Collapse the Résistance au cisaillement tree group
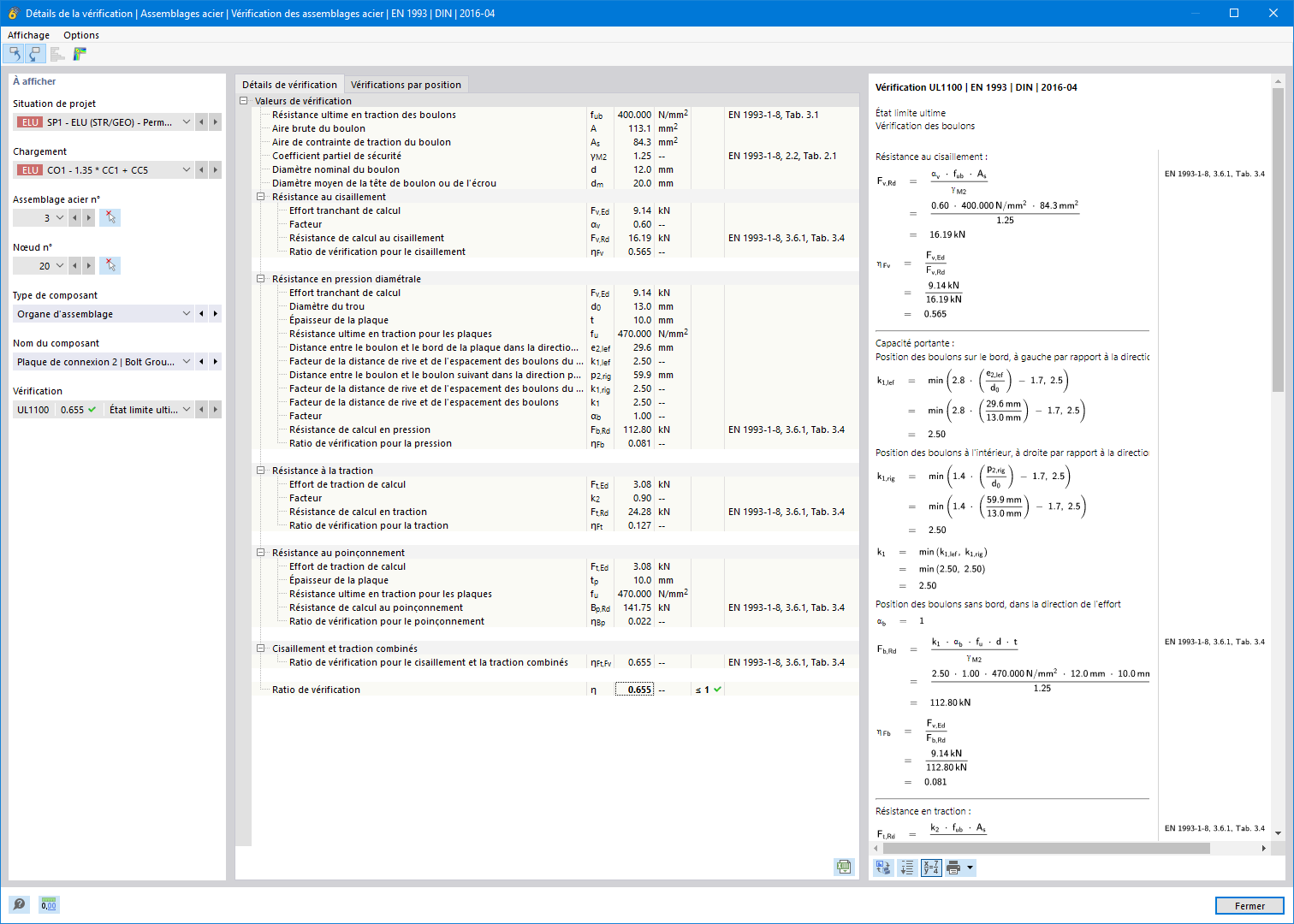The height and width of the screenshot is (924, 1294). click(261, 197)
